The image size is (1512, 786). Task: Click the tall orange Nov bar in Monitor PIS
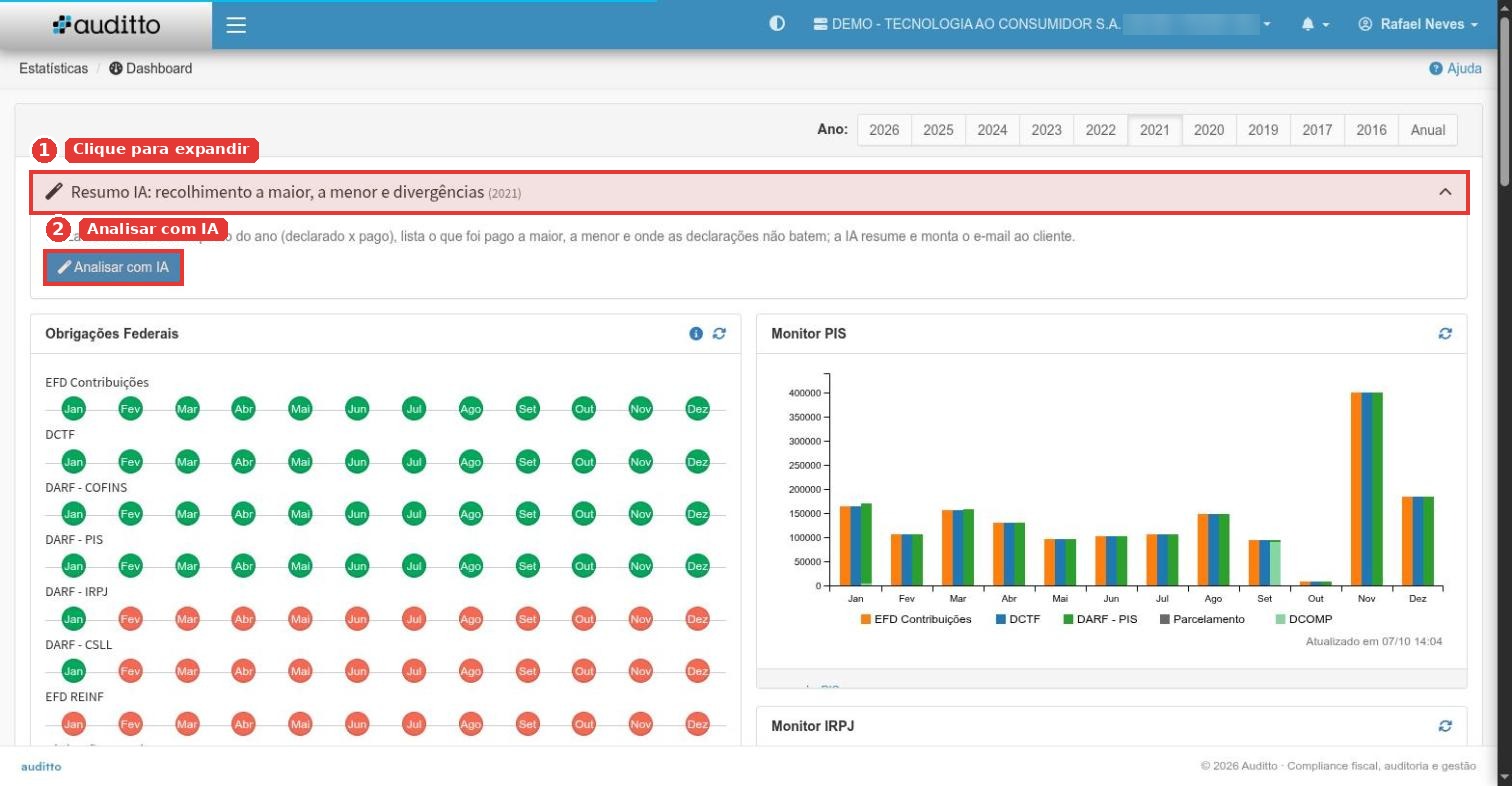point(1356,489)
